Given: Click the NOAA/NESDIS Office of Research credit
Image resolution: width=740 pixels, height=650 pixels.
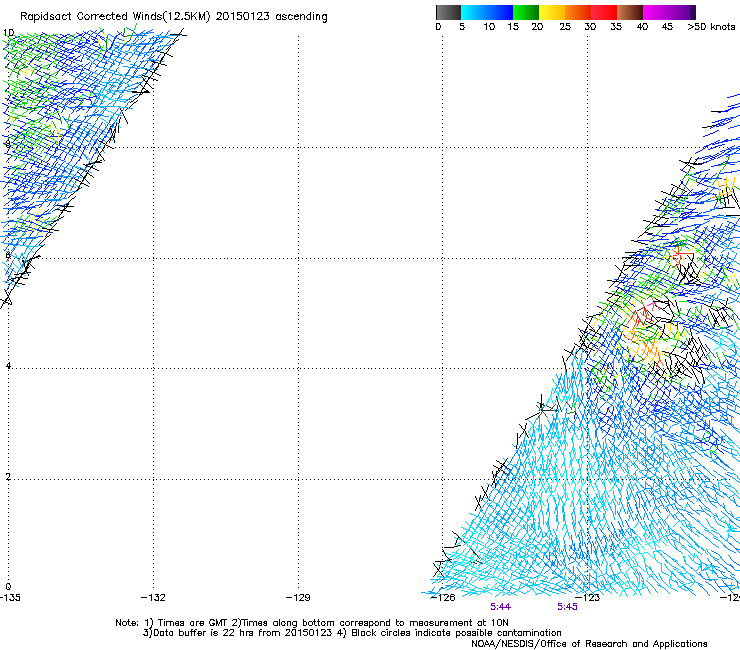Looking at the screenshot, I should click(589, 644).
